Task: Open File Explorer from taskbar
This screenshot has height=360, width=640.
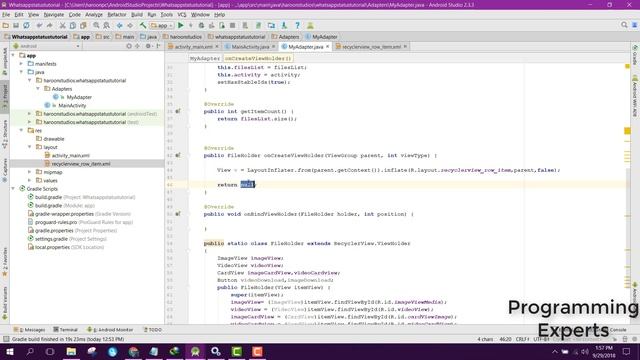Action: point(71,351)
